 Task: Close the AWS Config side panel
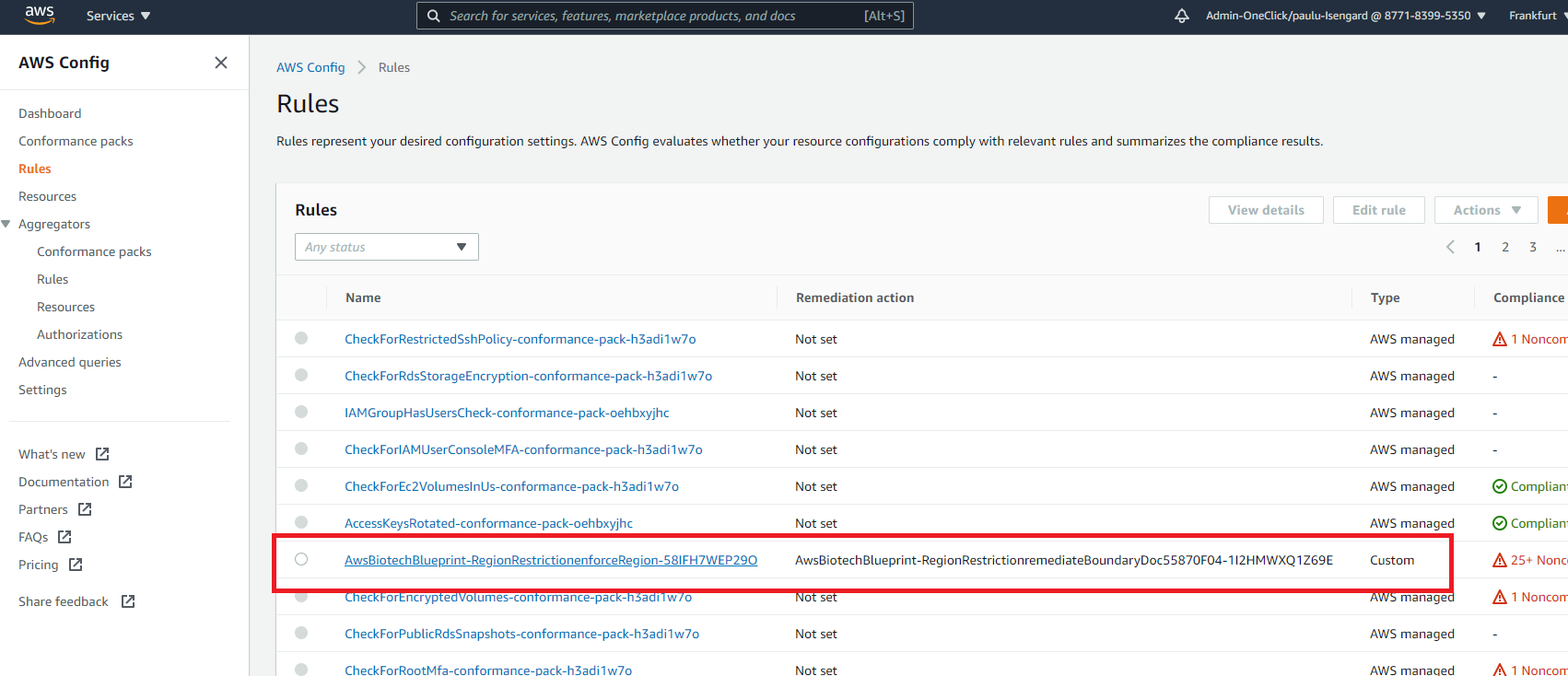point(221,63)
